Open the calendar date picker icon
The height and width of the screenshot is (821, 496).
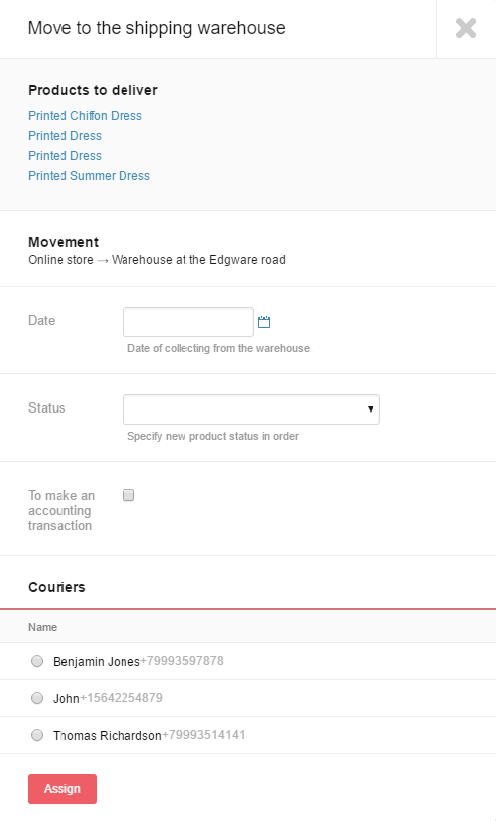coord(264,322)
